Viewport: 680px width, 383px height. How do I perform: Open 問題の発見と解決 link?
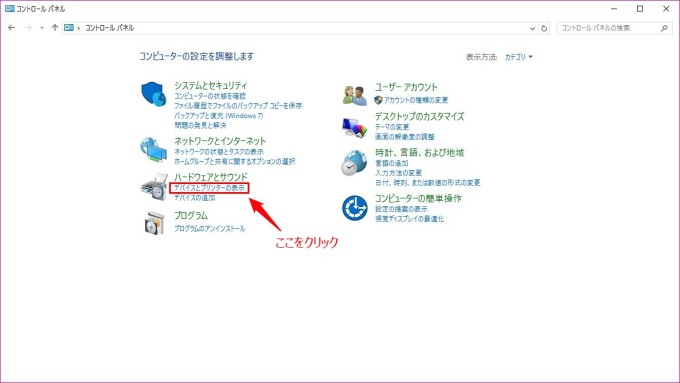pos(200,125)
